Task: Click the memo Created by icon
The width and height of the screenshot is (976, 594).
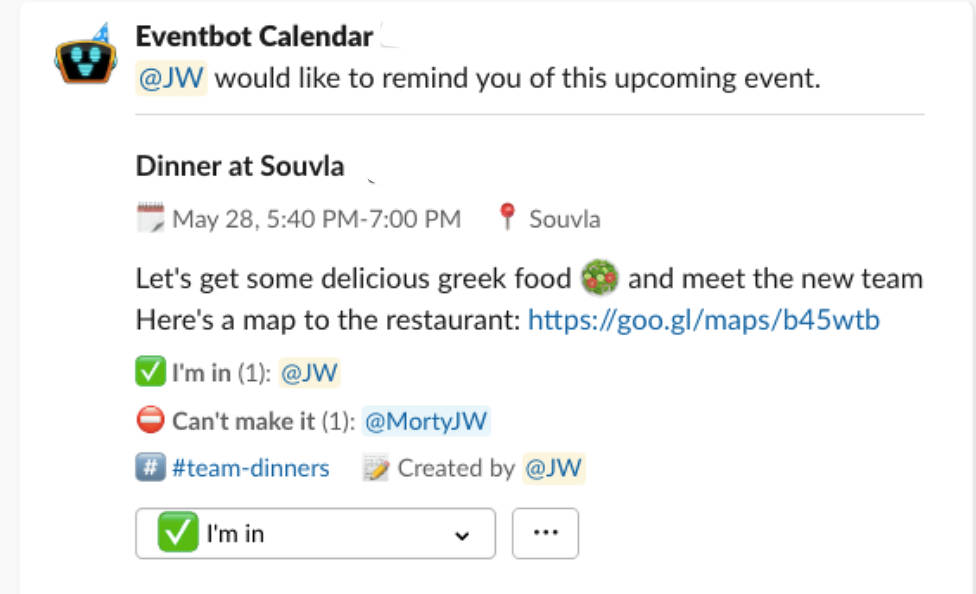Action: [375, 468]
